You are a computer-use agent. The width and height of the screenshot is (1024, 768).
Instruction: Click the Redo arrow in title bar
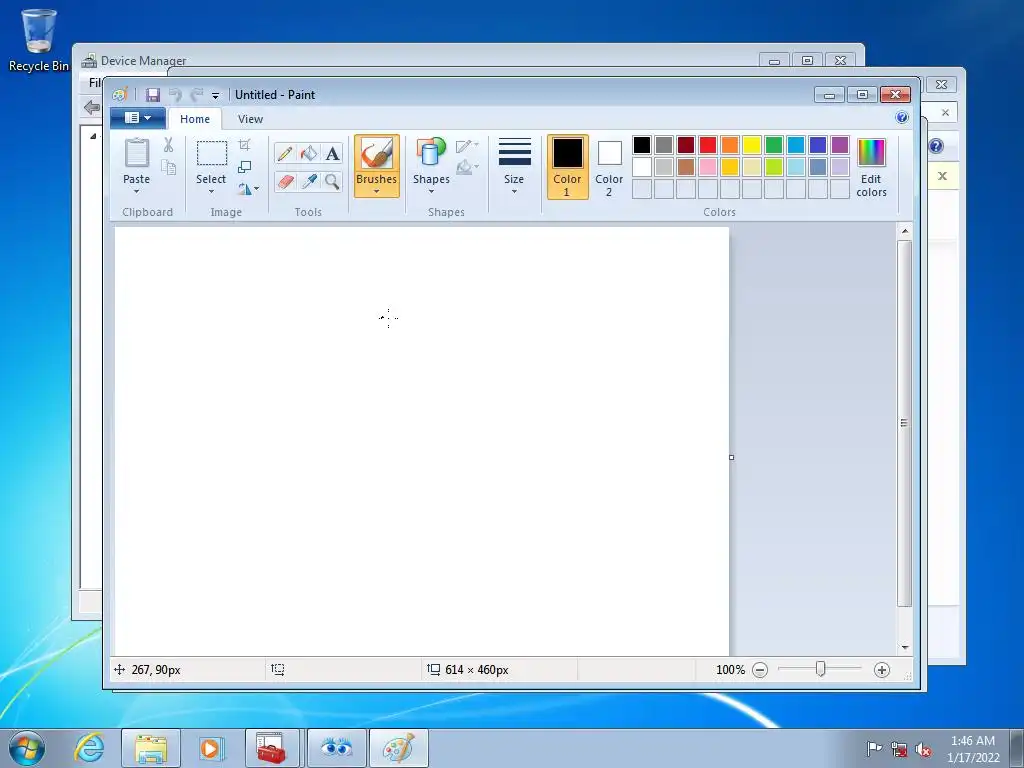[197, 95]
